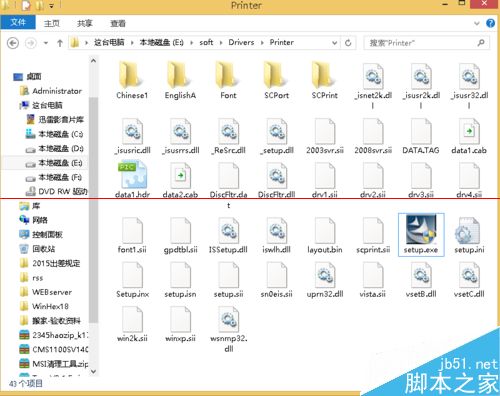Screen dimensions: 500x396
Task: Open the recent locations dropdown arrow
Action: tap(46, 43)
